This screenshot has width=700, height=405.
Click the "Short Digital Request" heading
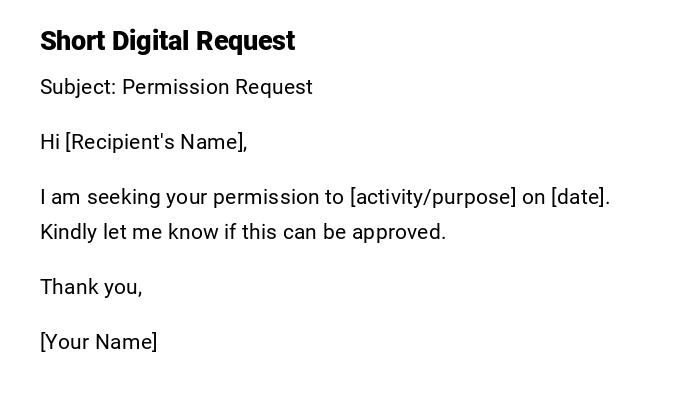(x=167, y=41)
